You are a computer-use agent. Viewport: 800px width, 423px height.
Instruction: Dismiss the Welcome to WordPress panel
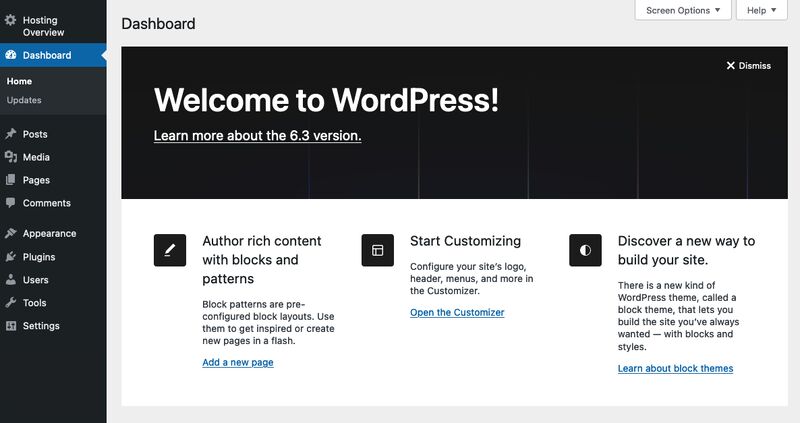[x=748, y=65]
